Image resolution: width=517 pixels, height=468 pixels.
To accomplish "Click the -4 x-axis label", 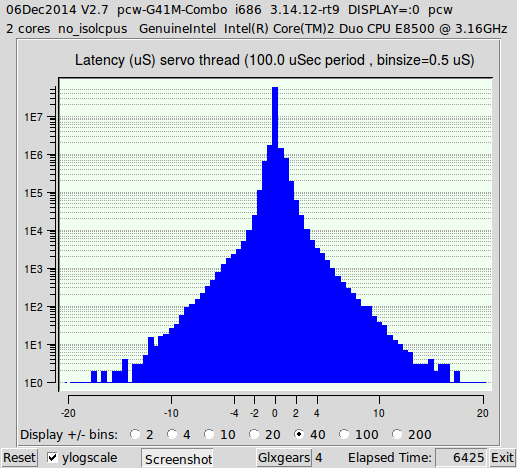I will pyautogui.click(x=234, y=413).
